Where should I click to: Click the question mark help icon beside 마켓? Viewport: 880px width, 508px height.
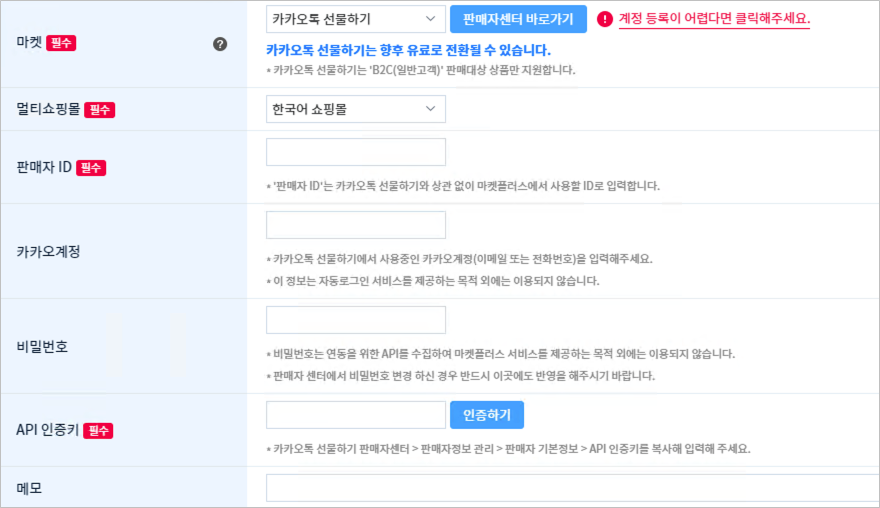220,44
